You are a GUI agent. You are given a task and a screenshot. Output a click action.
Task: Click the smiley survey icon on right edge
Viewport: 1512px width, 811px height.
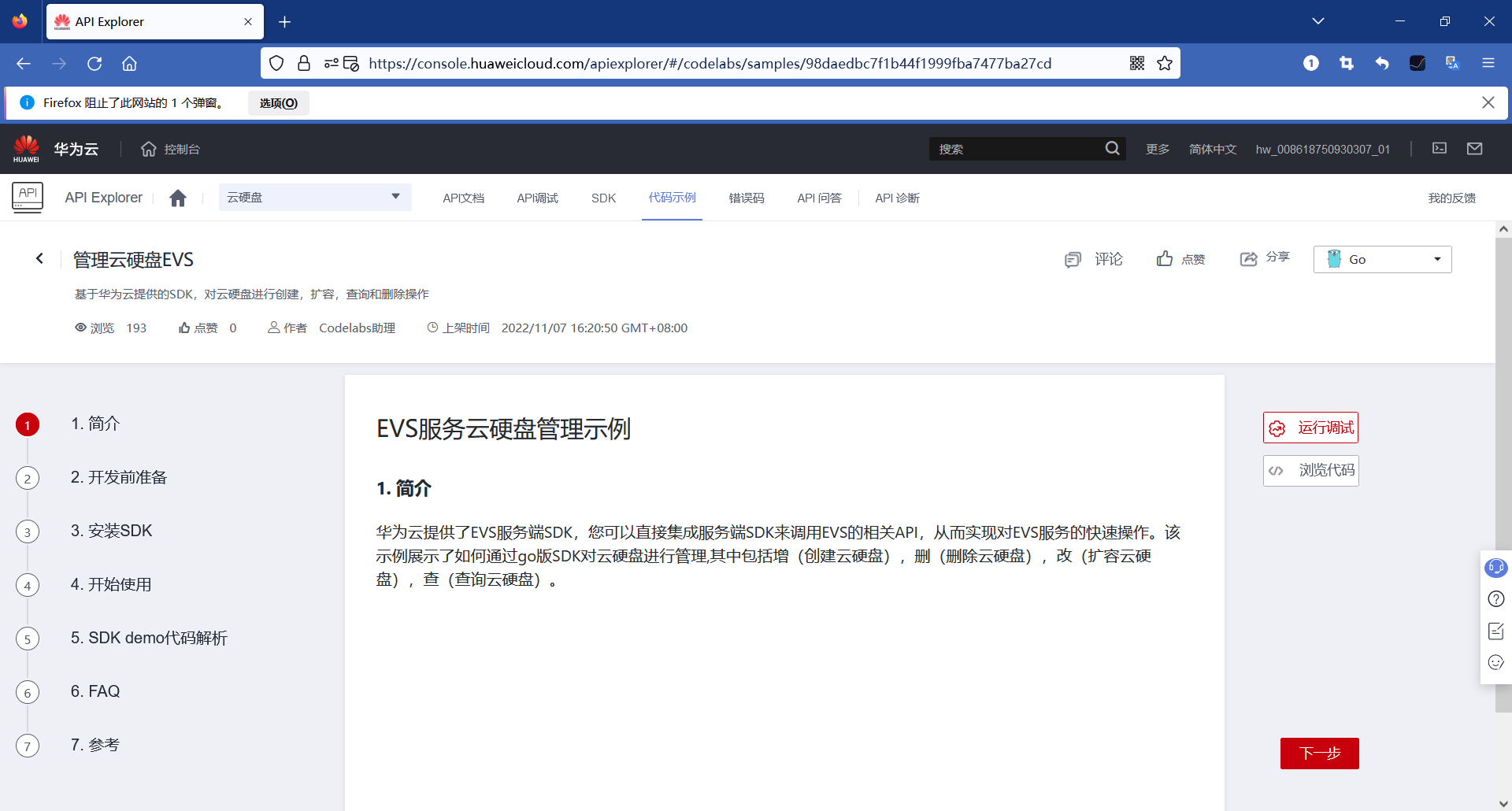(x=1495, y=662)
